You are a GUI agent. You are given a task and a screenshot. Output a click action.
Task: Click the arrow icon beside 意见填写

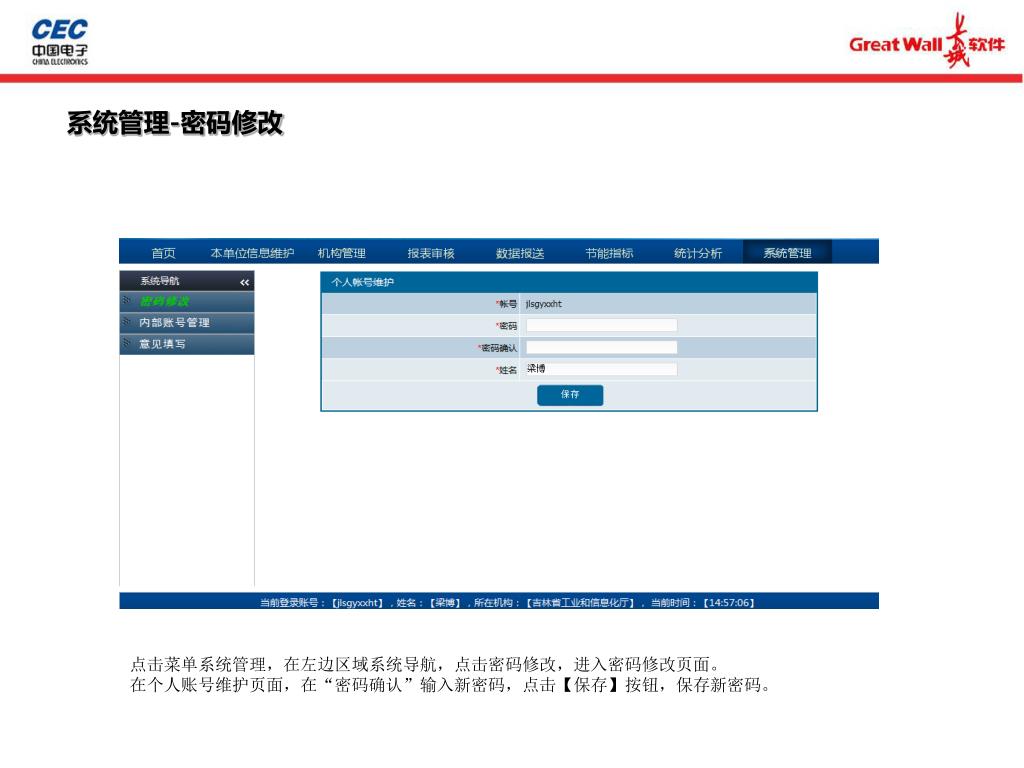tap(127, 344)
